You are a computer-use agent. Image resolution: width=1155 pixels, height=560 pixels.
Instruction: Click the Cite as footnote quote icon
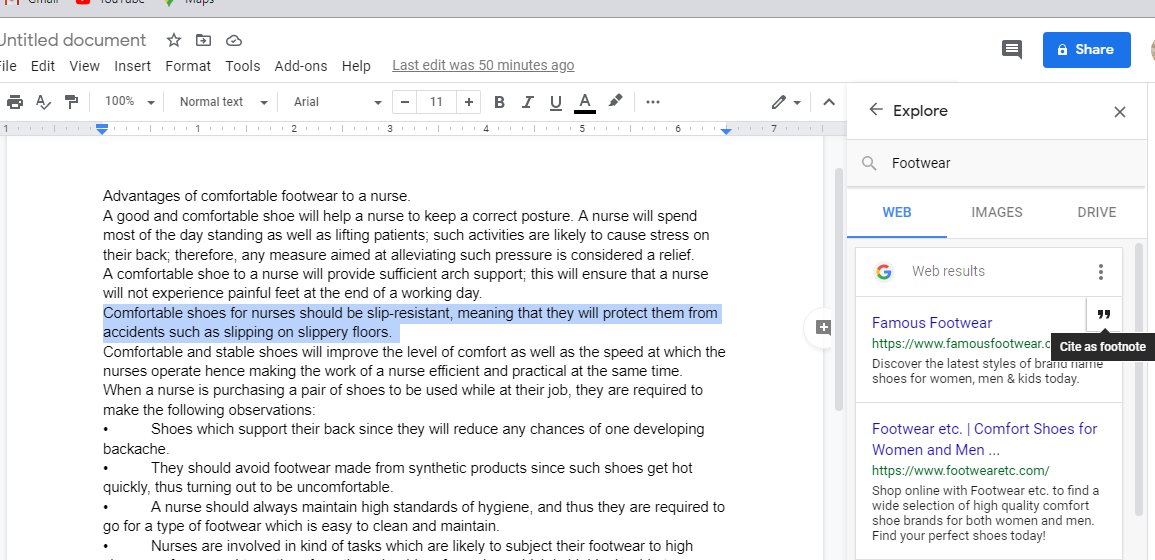tap(1103, 314)
